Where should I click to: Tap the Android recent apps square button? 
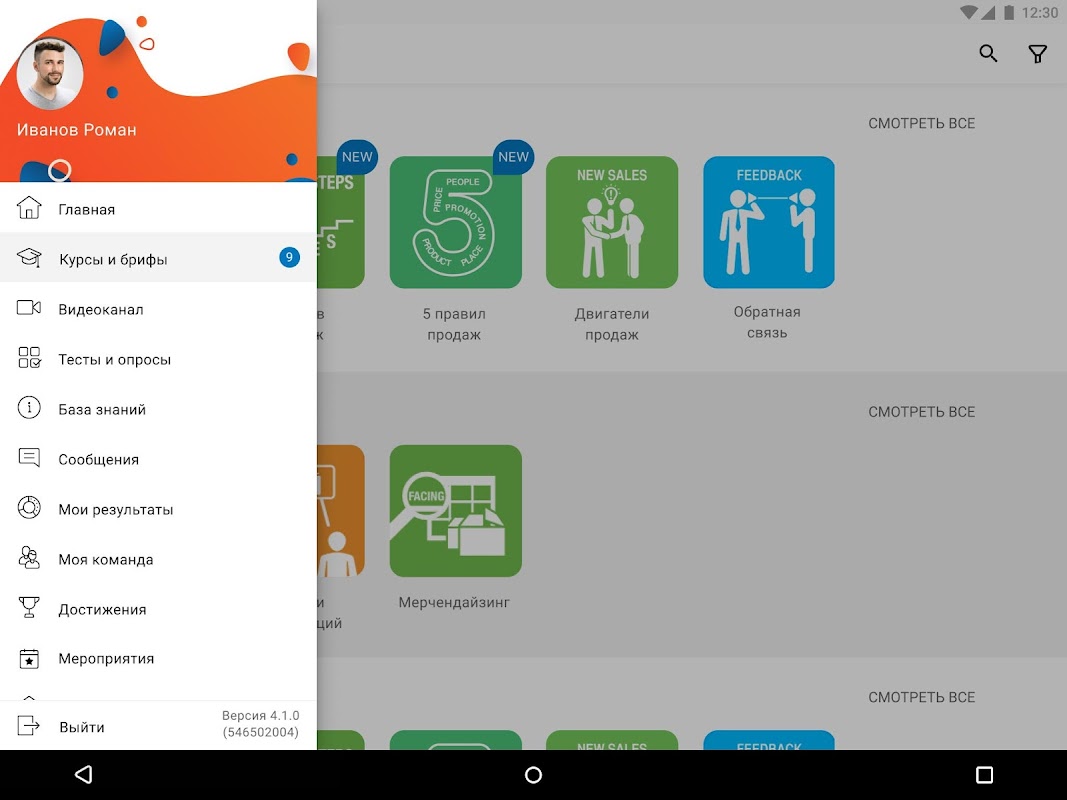(984, 775)
